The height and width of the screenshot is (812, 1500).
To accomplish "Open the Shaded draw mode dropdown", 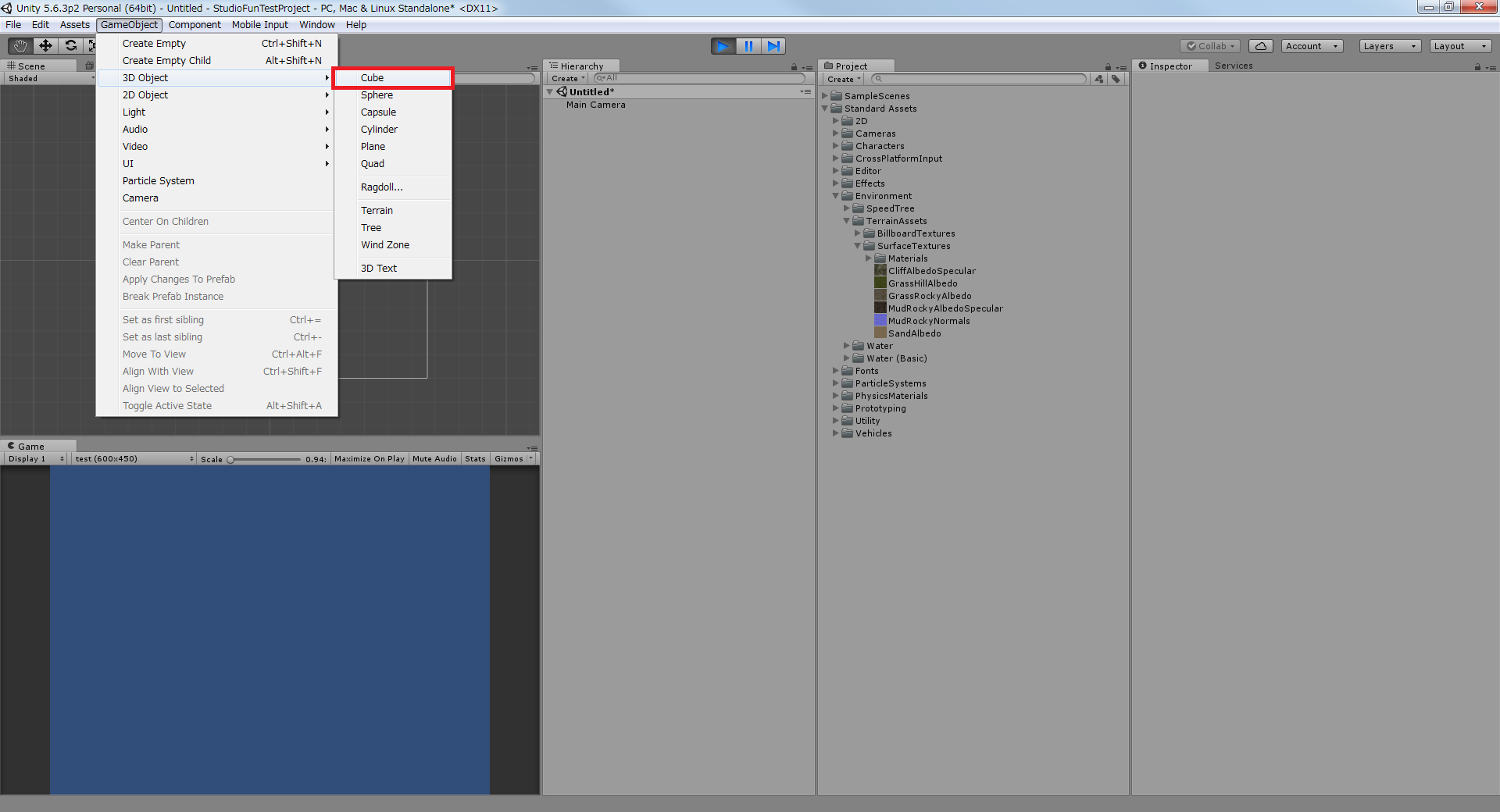I will pos(51,78).
